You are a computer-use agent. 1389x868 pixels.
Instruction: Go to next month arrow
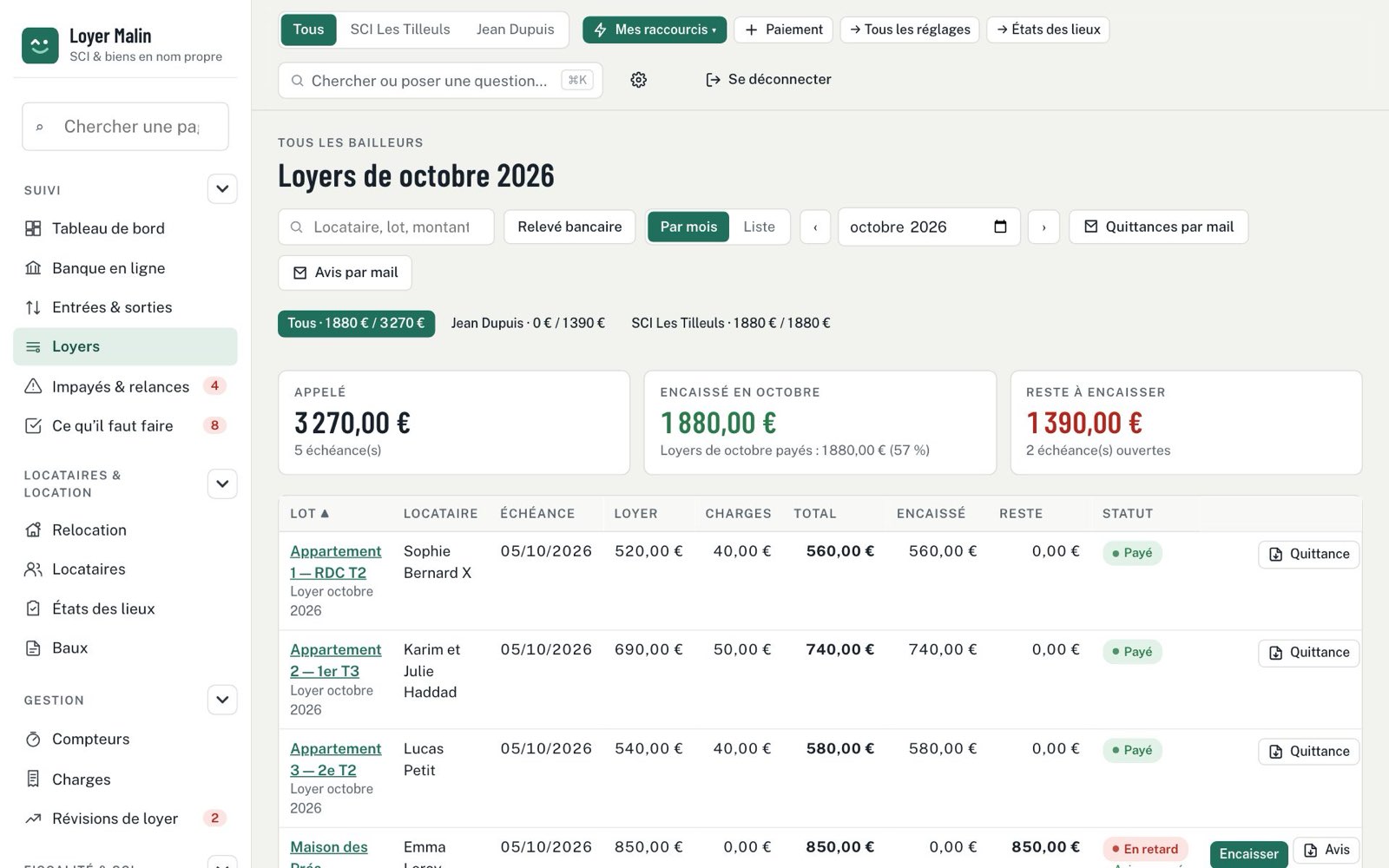tap(1043, 227)
